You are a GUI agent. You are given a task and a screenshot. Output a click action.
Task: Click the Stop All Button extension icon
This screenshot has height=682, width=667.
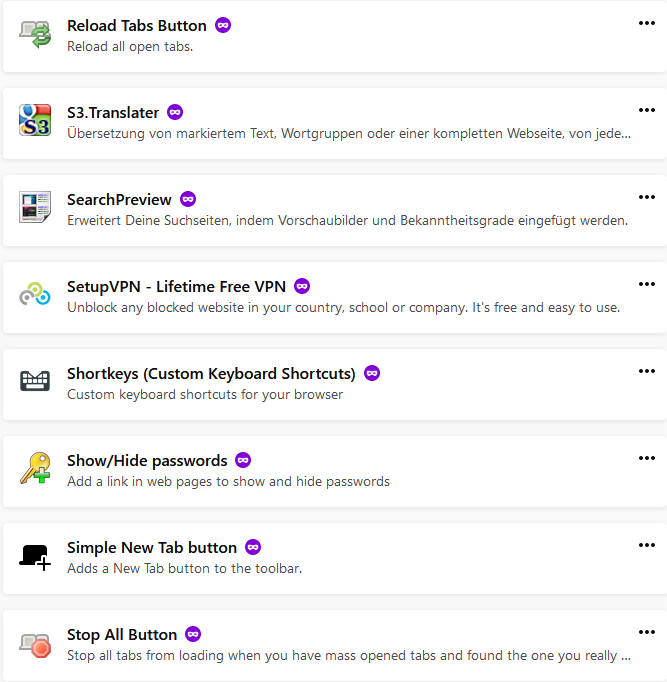click(35, 642)
